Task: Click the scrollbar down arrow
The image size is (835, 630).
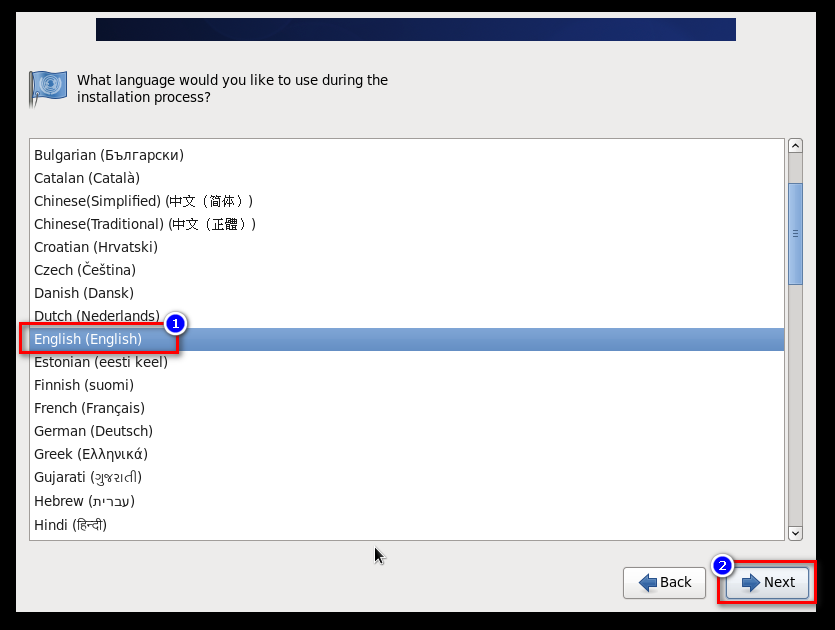Action: click(795, 533)
